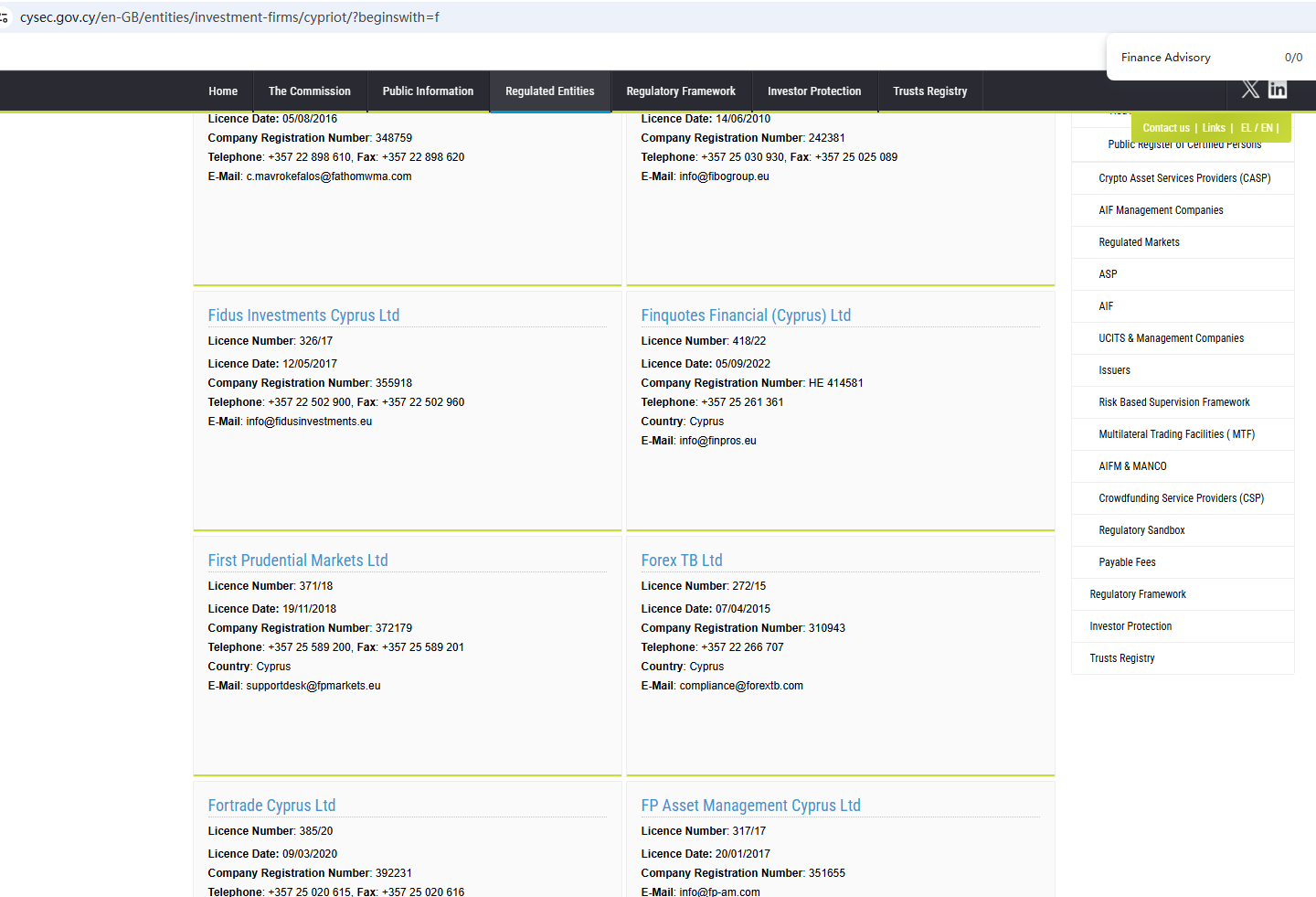
Task: Open Fortrade Cyprus Ltd entry
Action: click(271, 806)
